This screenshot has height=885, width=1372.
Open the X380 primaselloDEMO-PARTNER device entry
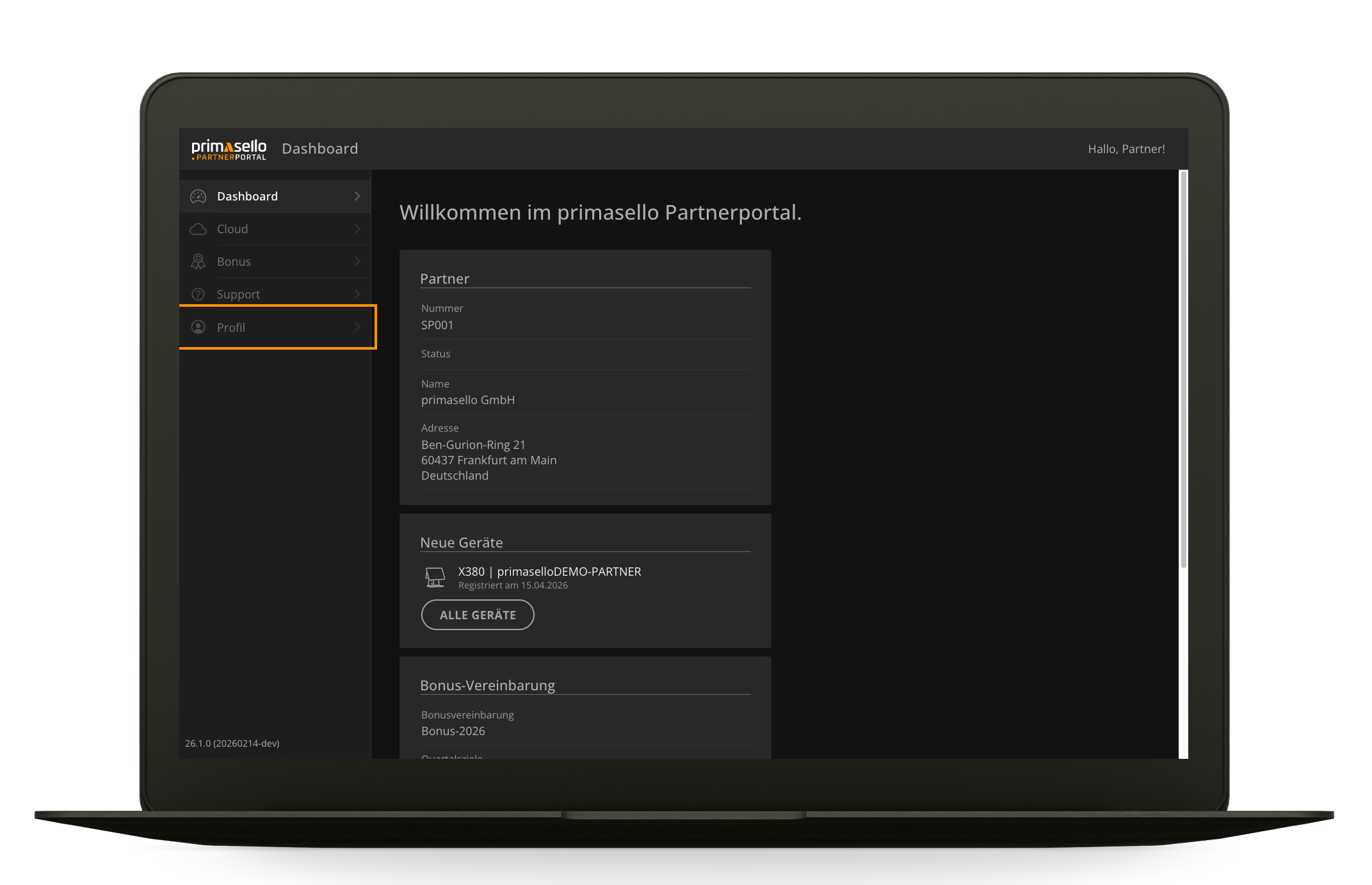[x=549, y=571]
